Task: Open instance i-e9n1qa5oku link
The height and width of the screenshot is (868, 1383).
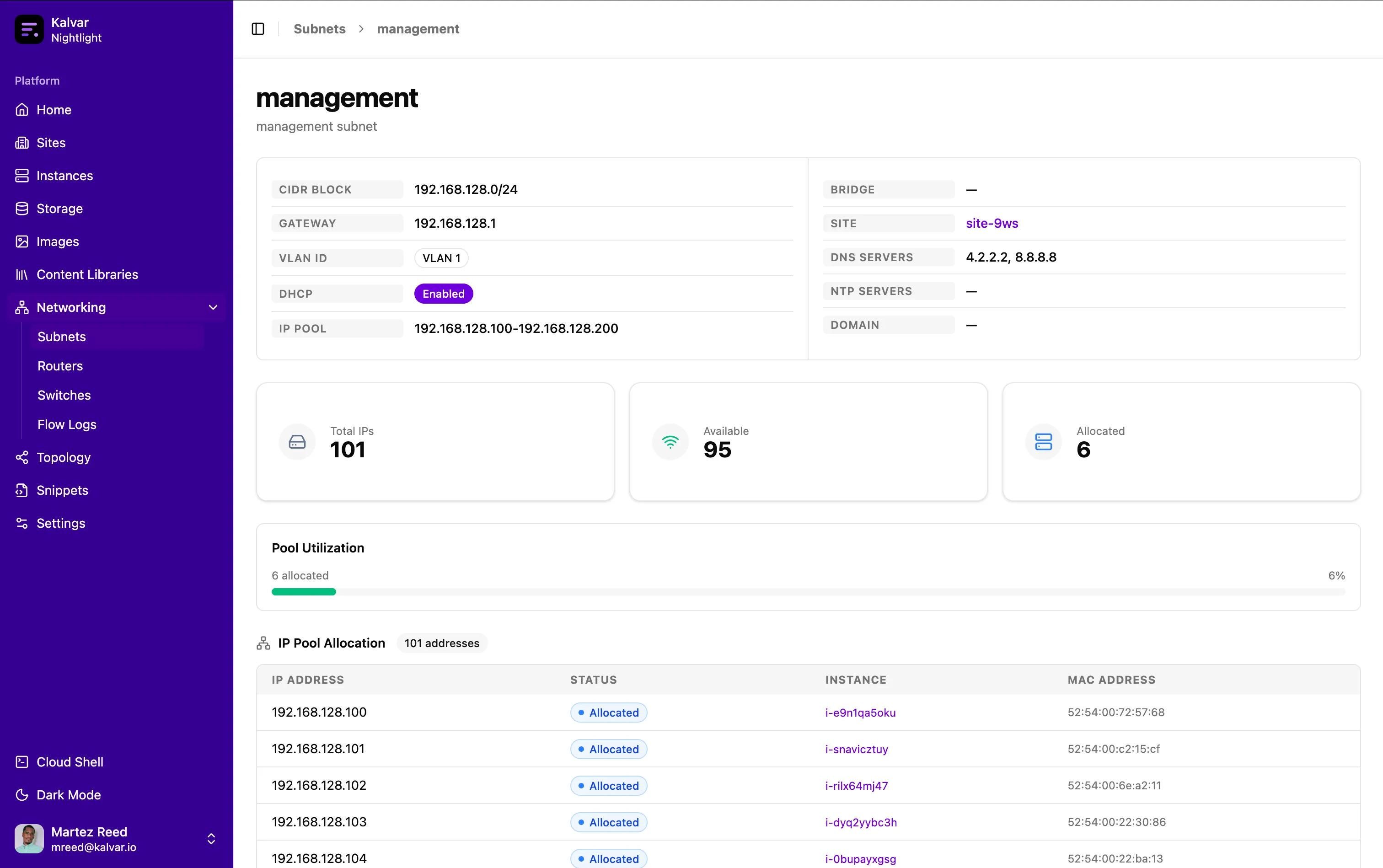Action: pyautogui.click(x=860, y=713)
